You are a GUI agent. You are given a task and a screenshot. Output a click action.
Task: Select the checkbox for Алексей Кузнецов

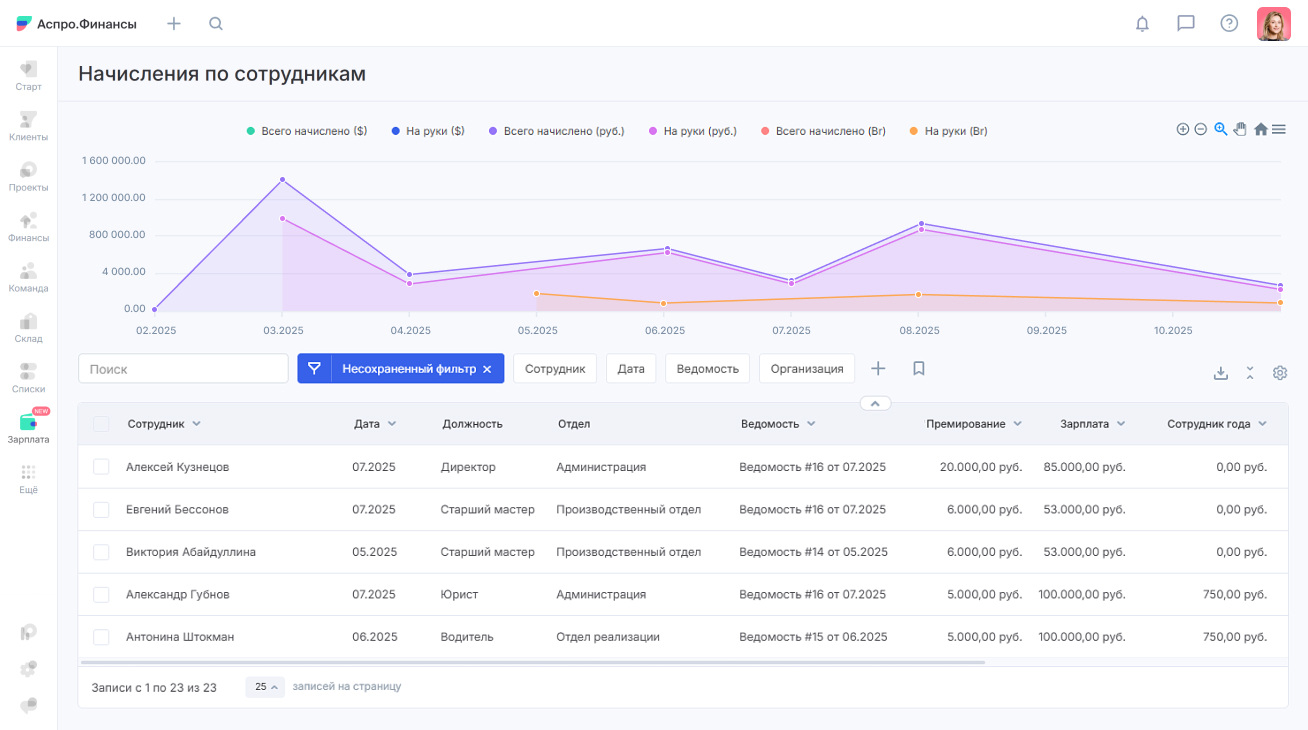[x=101, y=467]
